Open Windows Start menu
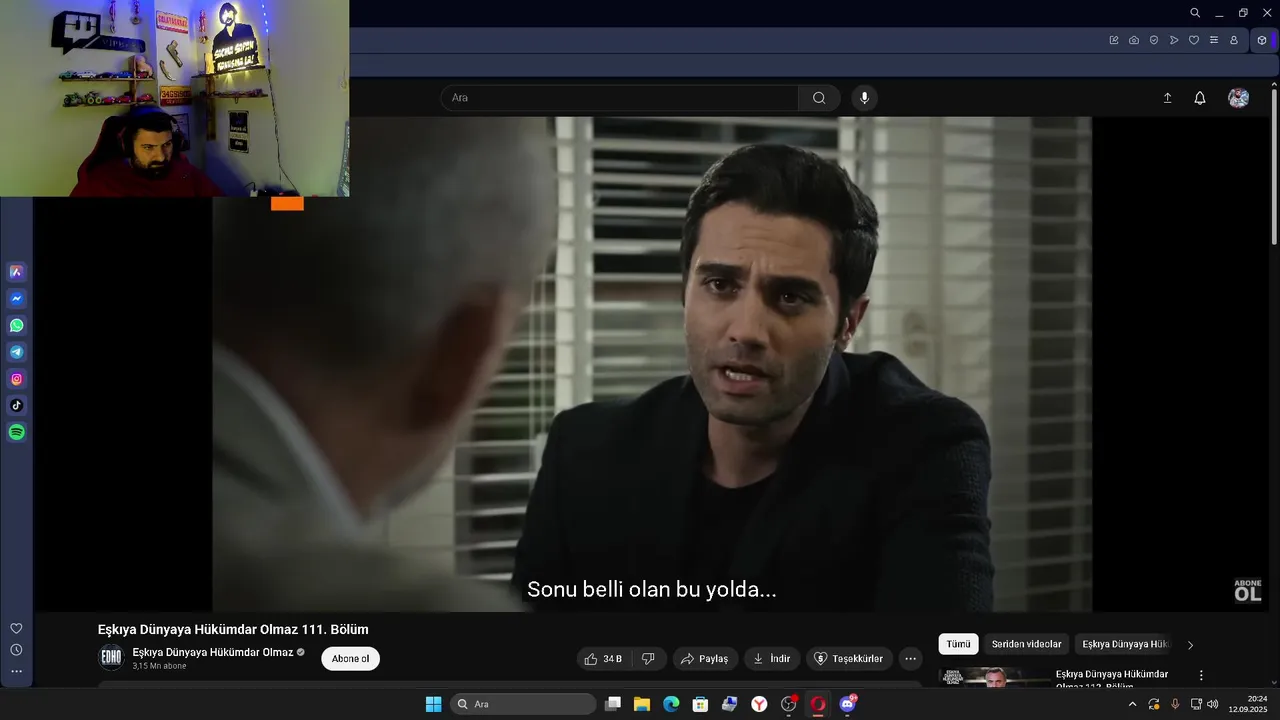Image resolution: width=1280 pixels, height=720 pixels. pos(433,704)
